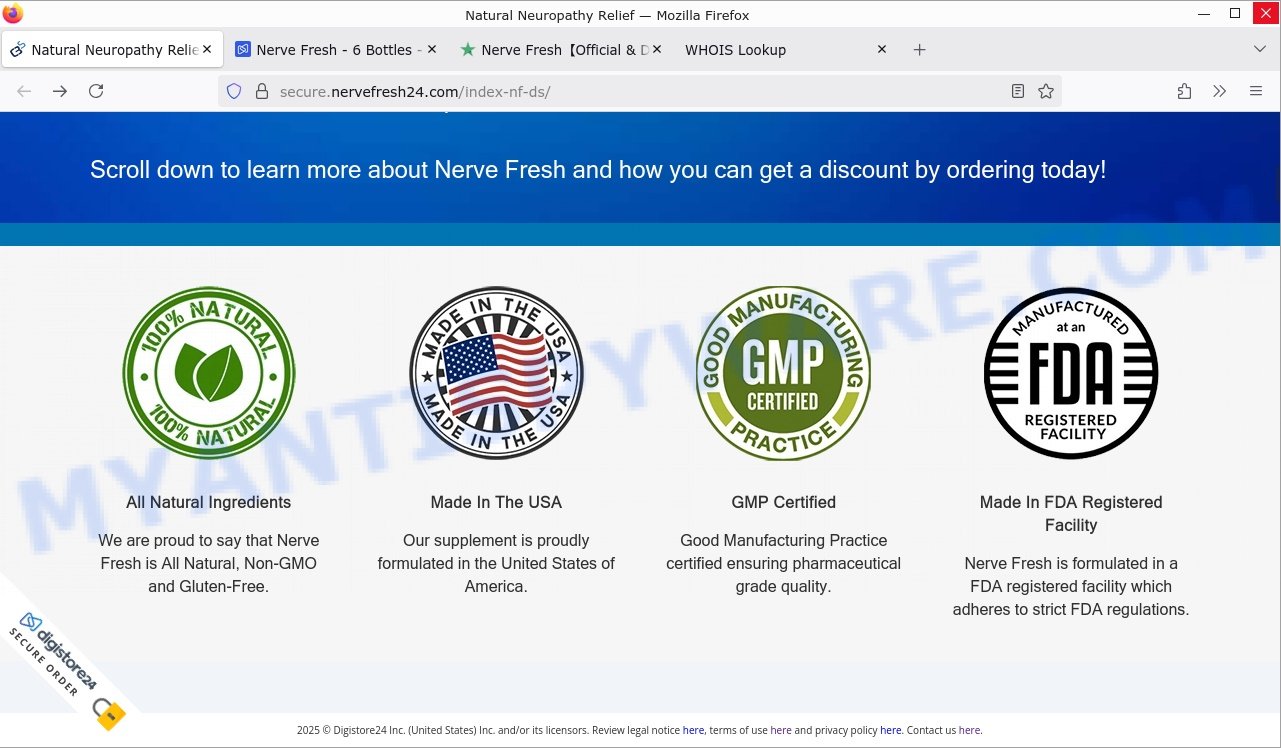
Task: Open Firefox hamburger application menu
Action: point(1256,91)
